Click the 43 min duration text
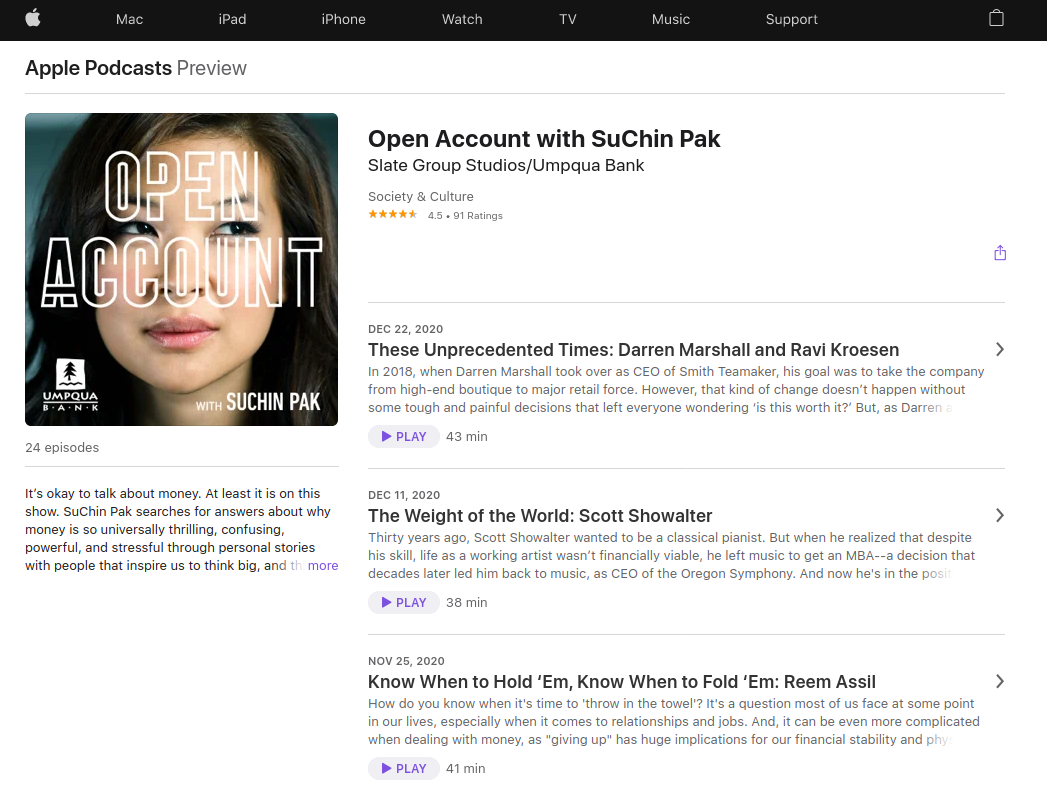The width and height of the screenshot is (1047, 797). click(x=467, y=437)
